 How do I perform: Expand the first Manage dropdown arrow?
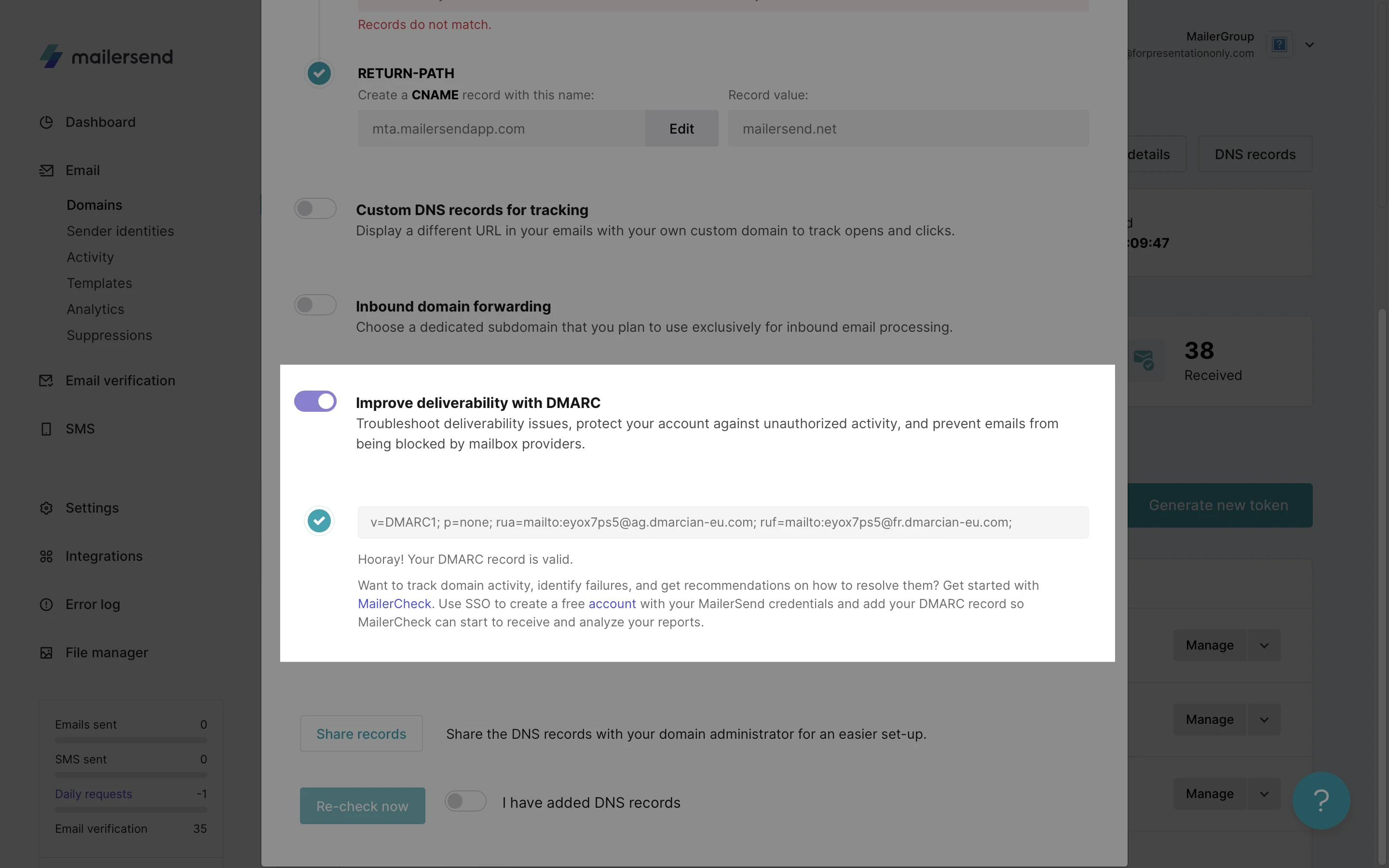tap(1264, 645)
